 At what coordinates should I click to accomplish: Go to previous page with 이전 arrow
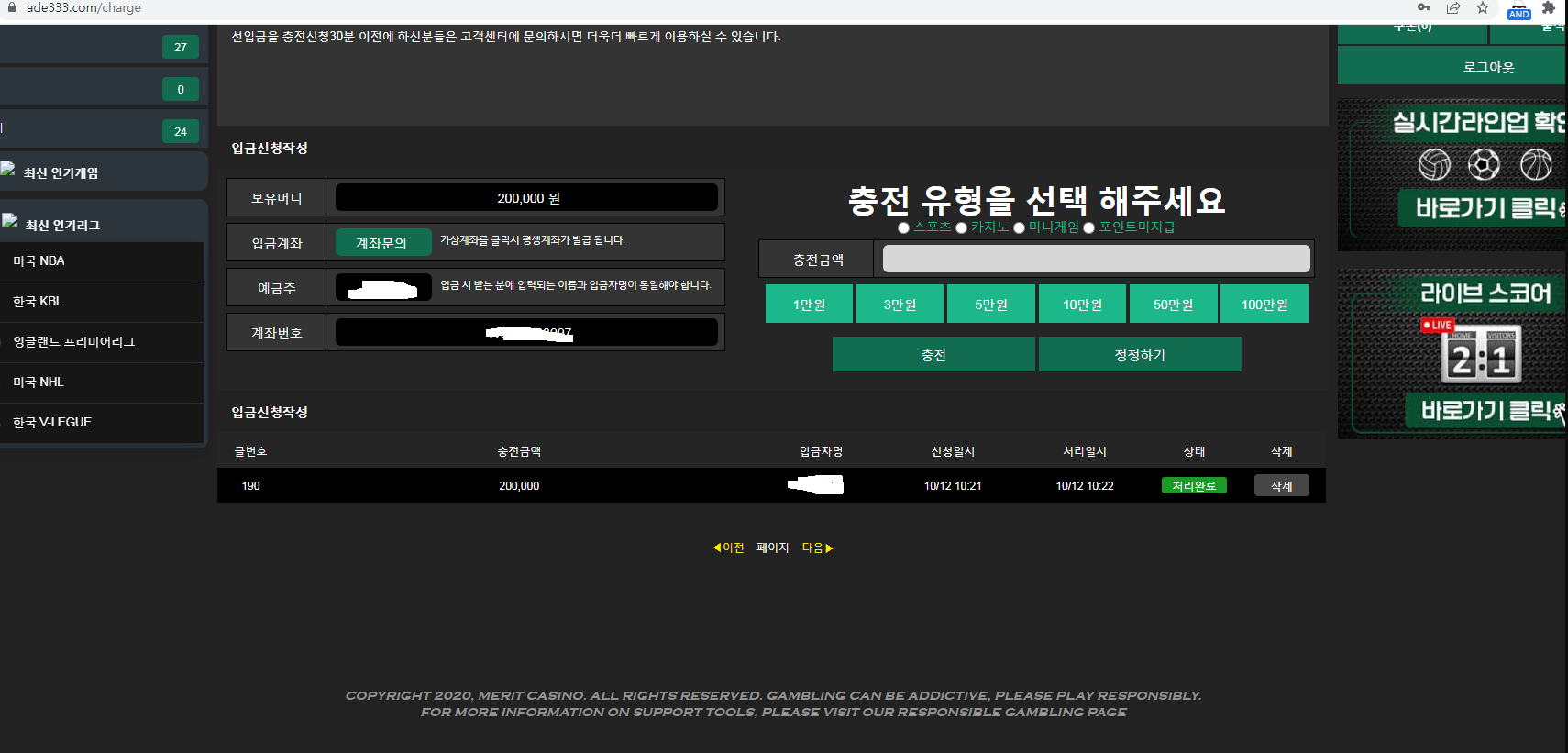pyautogui.click(x=729, y=548)
